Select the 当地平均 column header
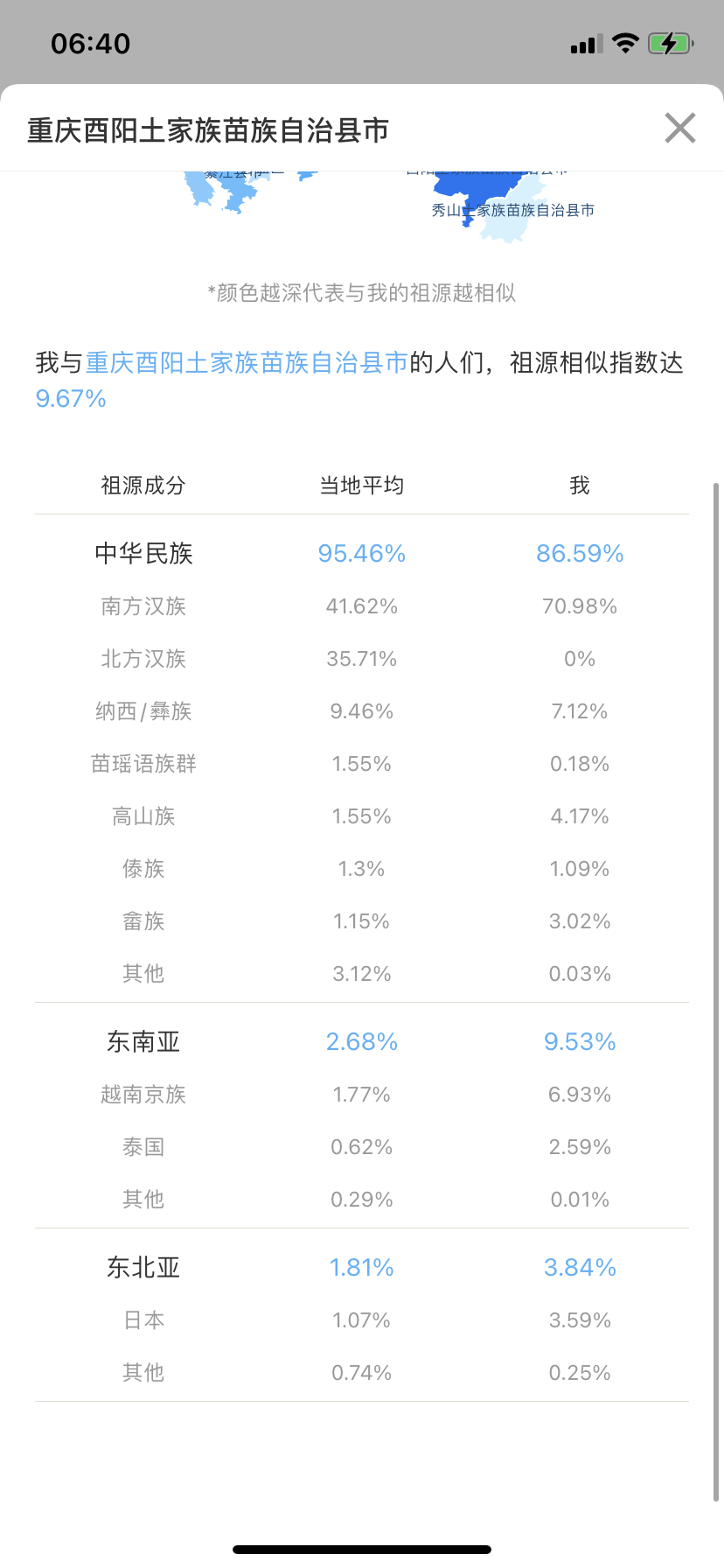Image resolution: width=724 pixels, height=1568 pixels. [x=362, y=486]
